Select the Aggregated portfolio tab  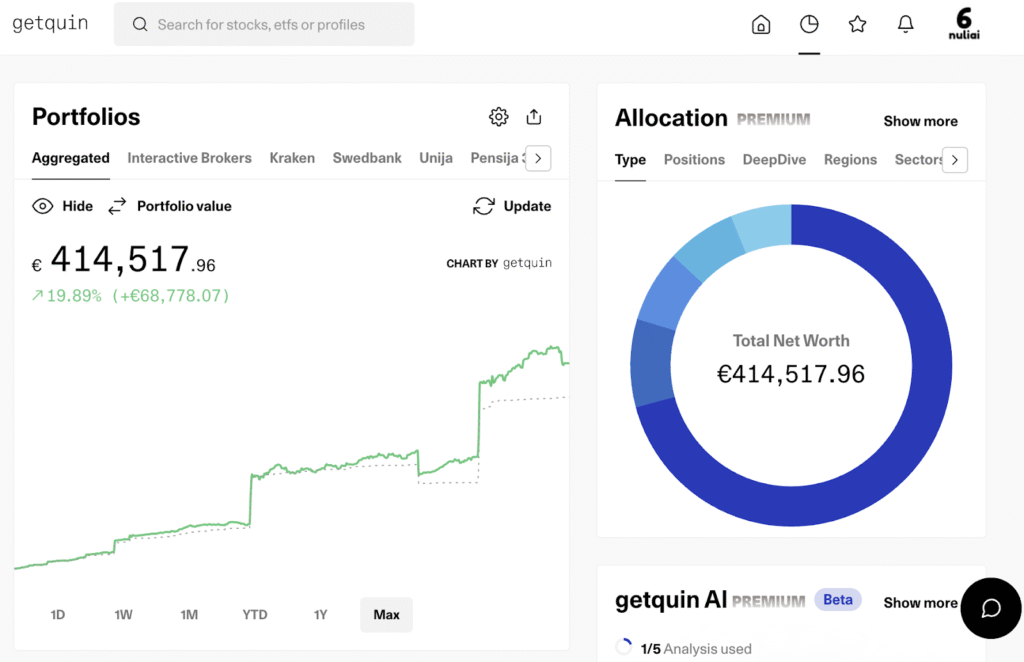pos(71,158)
